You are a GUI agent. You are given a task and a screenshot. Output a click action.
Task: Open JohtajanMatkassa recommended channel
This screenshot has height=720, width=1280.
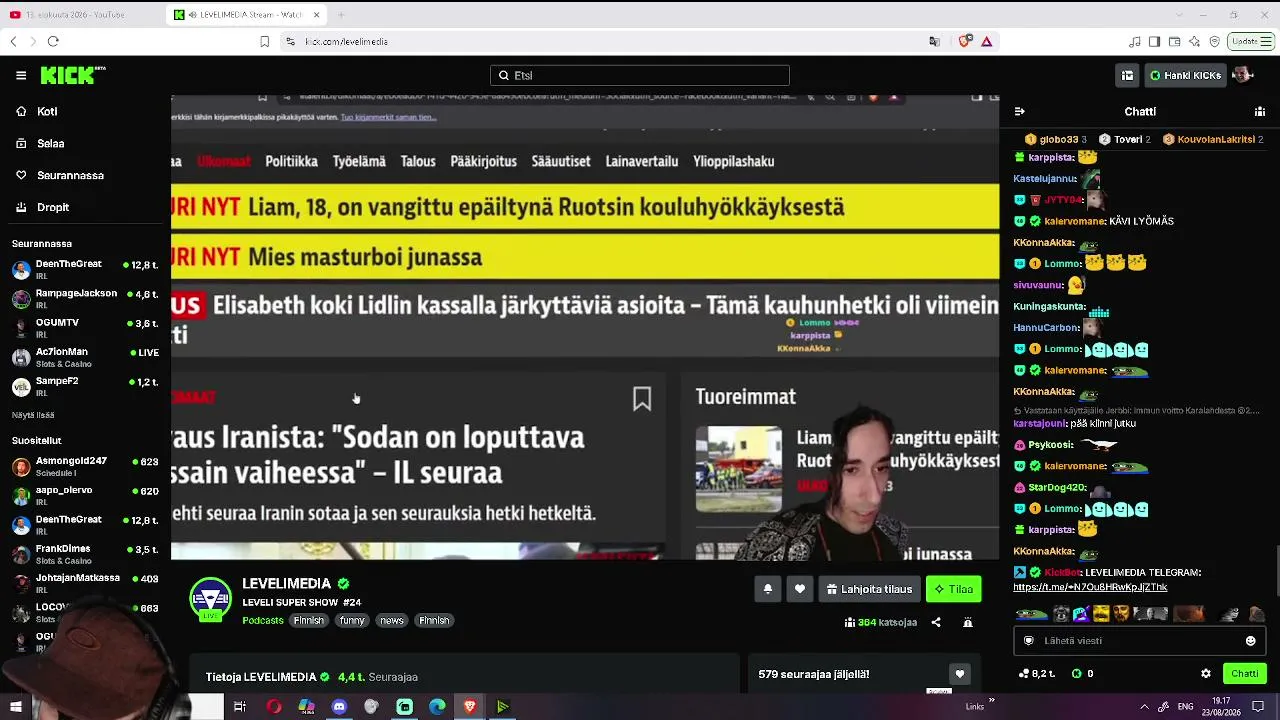pyautogui.click(x=85, y=583)
